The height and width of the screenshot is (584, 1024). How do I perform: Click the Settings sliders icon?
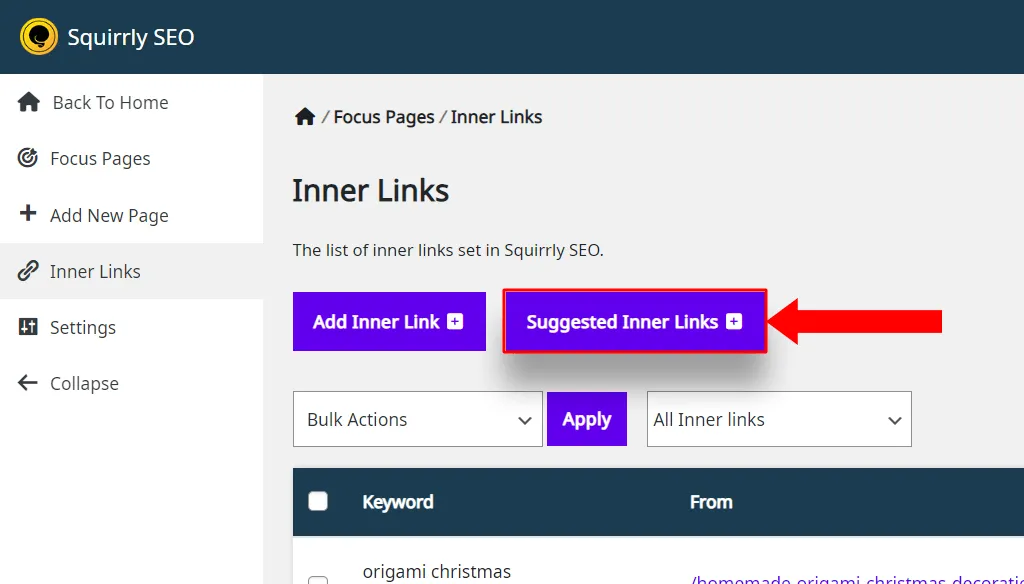click(27, 327)
